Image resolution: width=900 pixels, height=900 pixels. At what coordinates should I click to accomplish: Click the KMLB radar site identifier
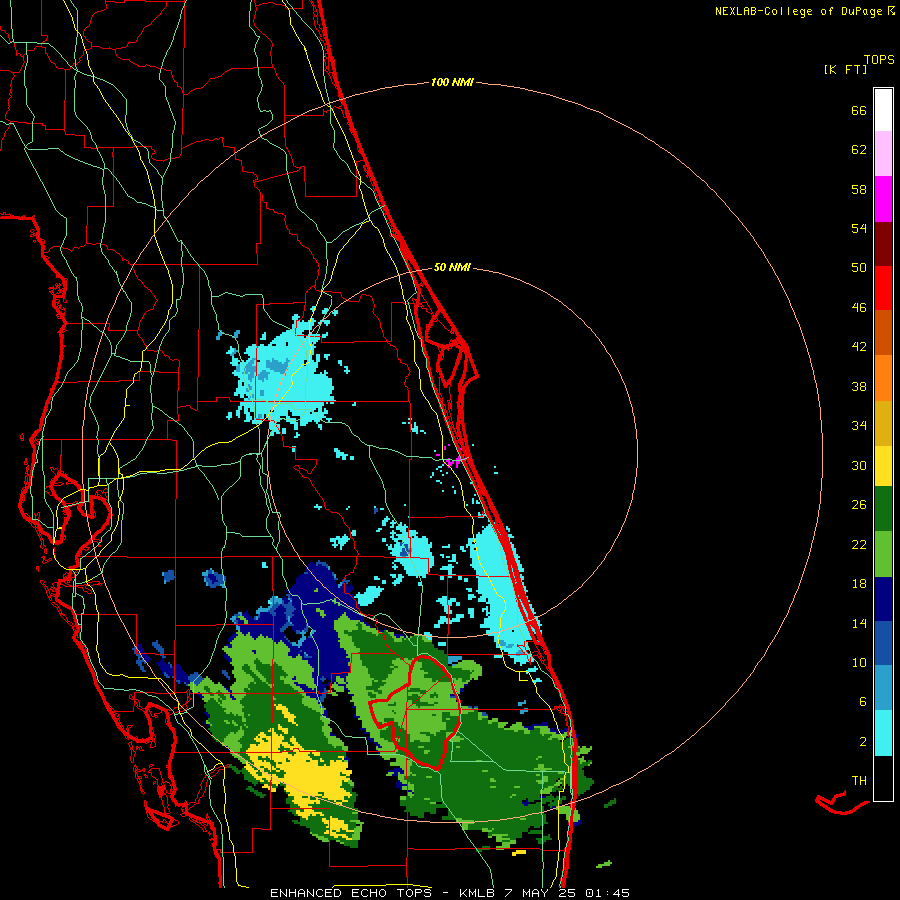tap(479, 893)
